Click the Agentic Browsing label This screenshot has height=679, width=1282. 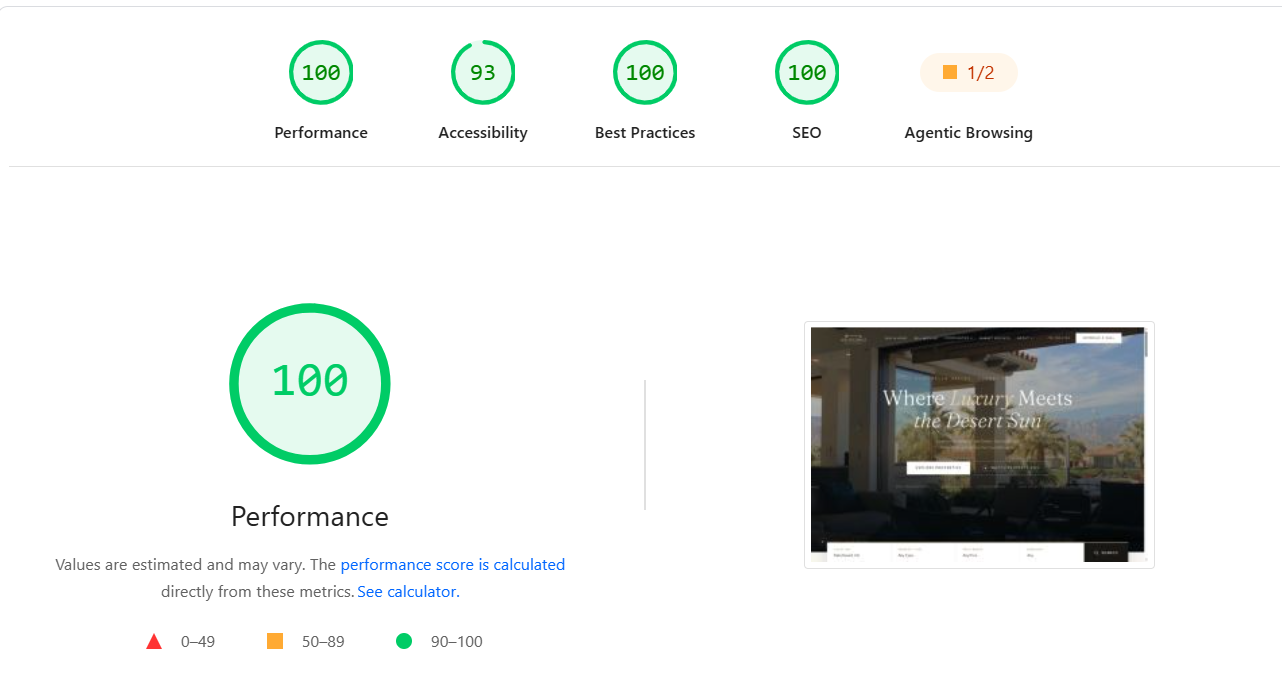pyautogui.click(x=969, y=133)
